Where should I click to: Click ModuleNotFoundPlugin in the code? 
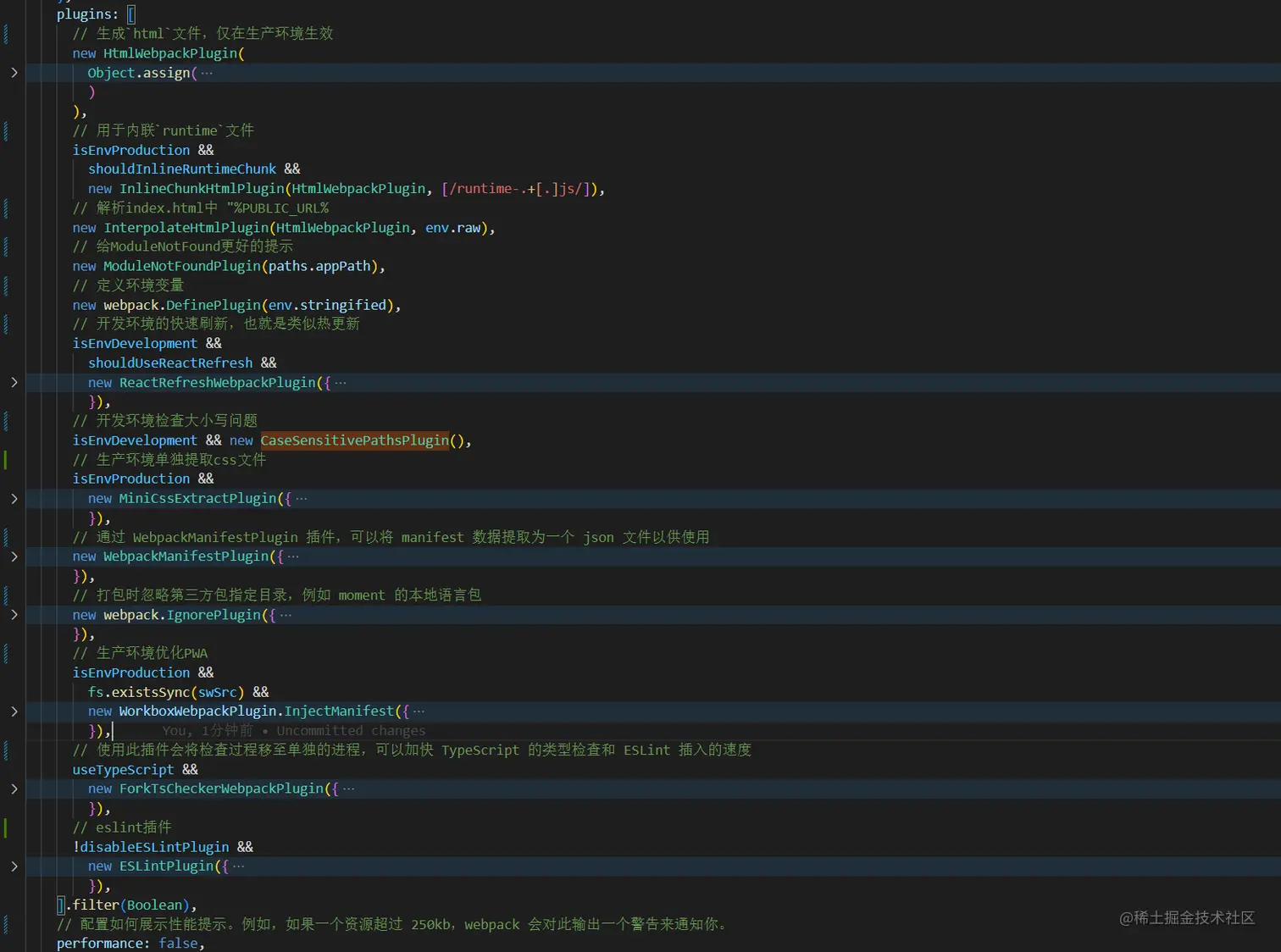coord(182,266)
